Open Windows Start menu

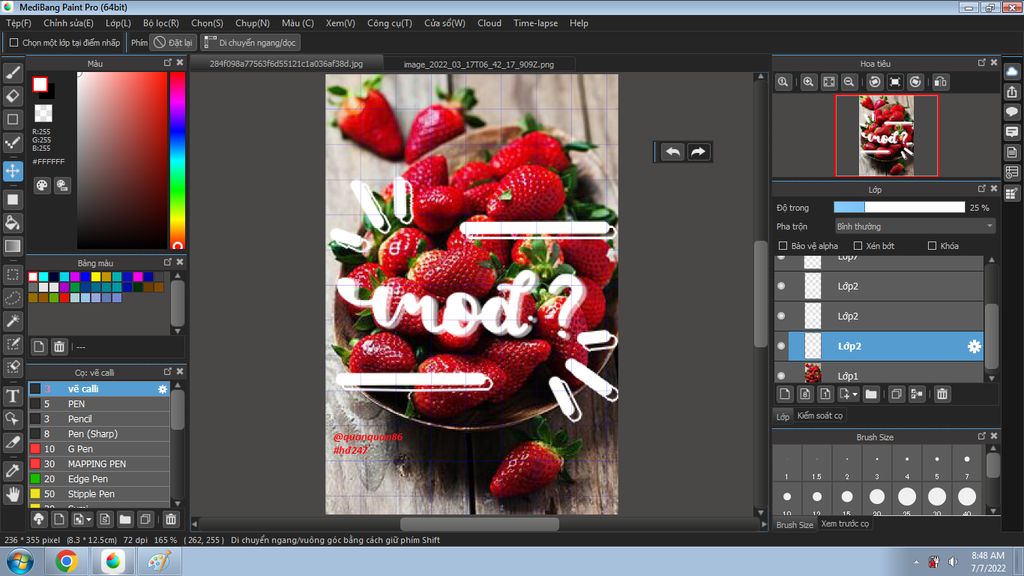20,561
